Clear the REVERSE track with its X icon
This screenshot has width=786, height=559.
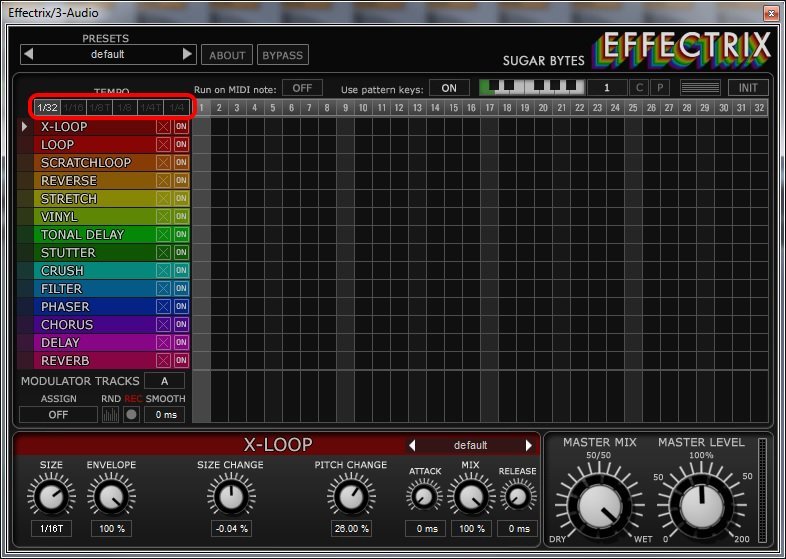(163, 180)
